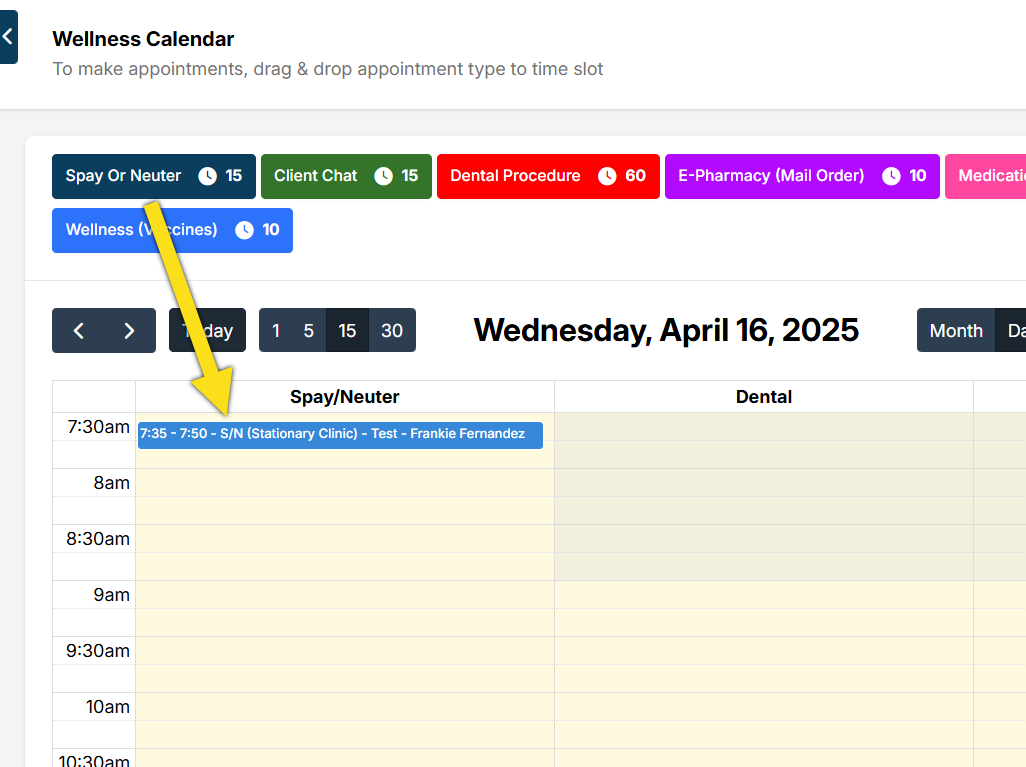
Task: Select the Dental column header
Action: pyautogui.click(x=763, y=397)
